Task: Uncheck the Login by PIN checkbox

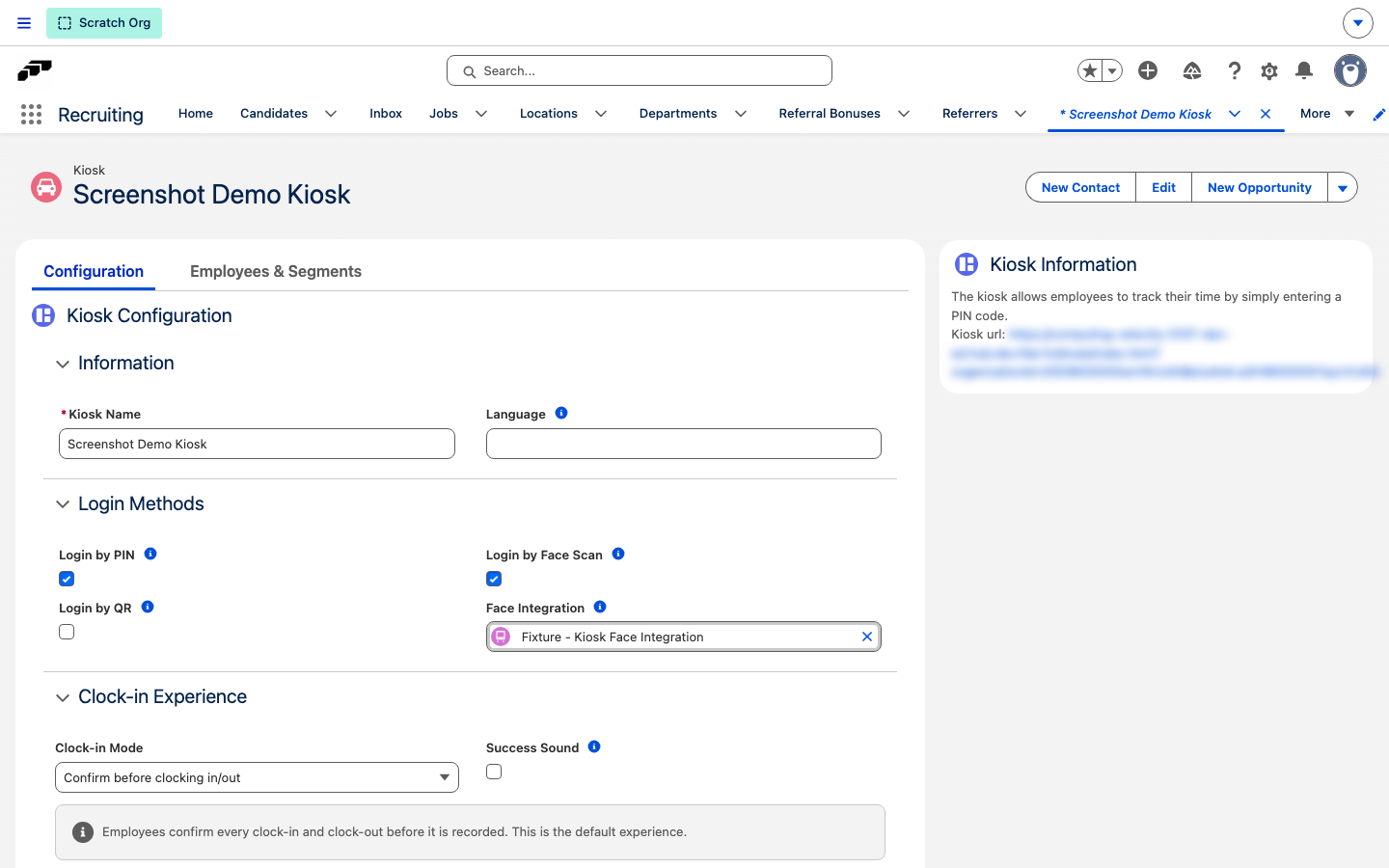Action: pyautogui.click(x=67, y=579)
